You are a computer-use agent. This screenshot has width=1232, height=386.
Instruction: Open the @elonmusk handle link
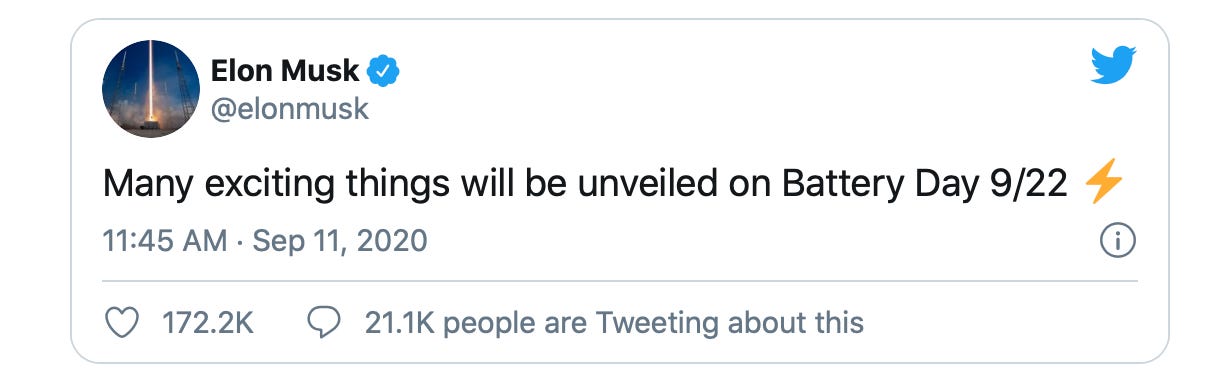pos(290,108)
